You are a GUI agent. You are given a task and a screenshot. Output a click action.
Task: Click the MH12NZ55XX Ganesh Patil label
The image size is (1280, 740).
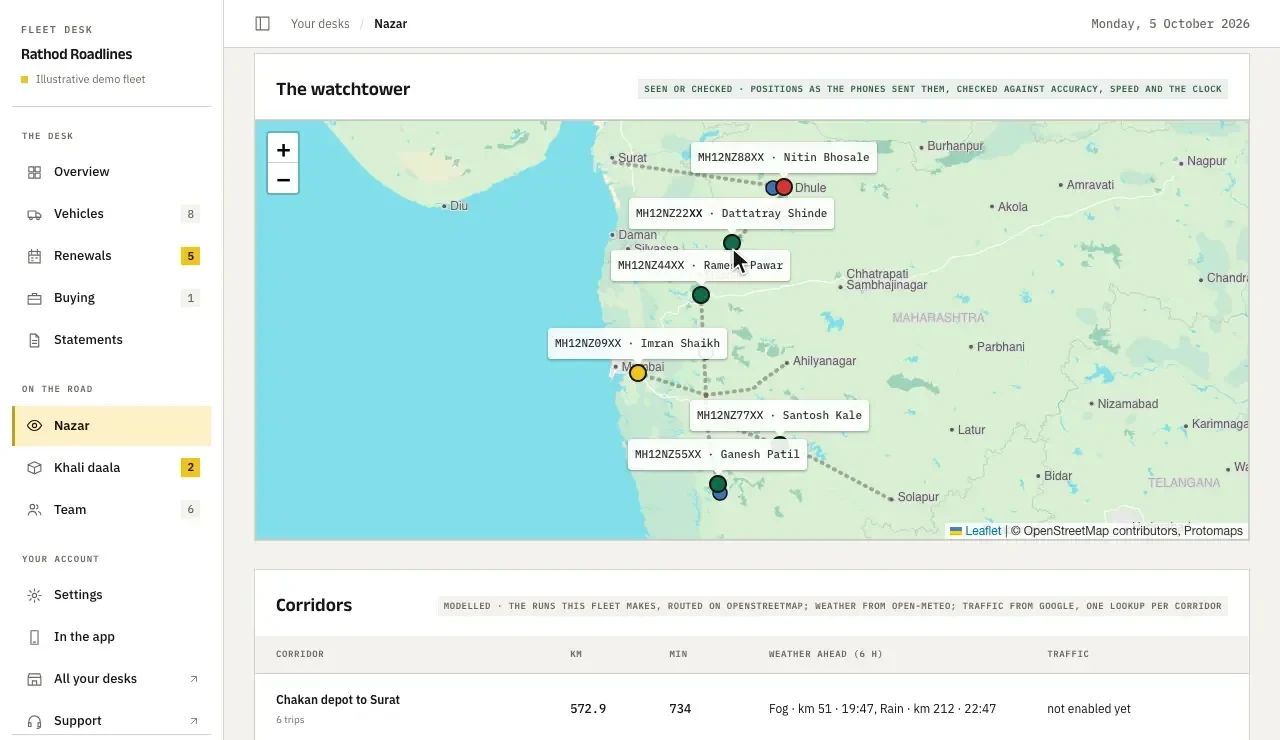tap(717, 454)
